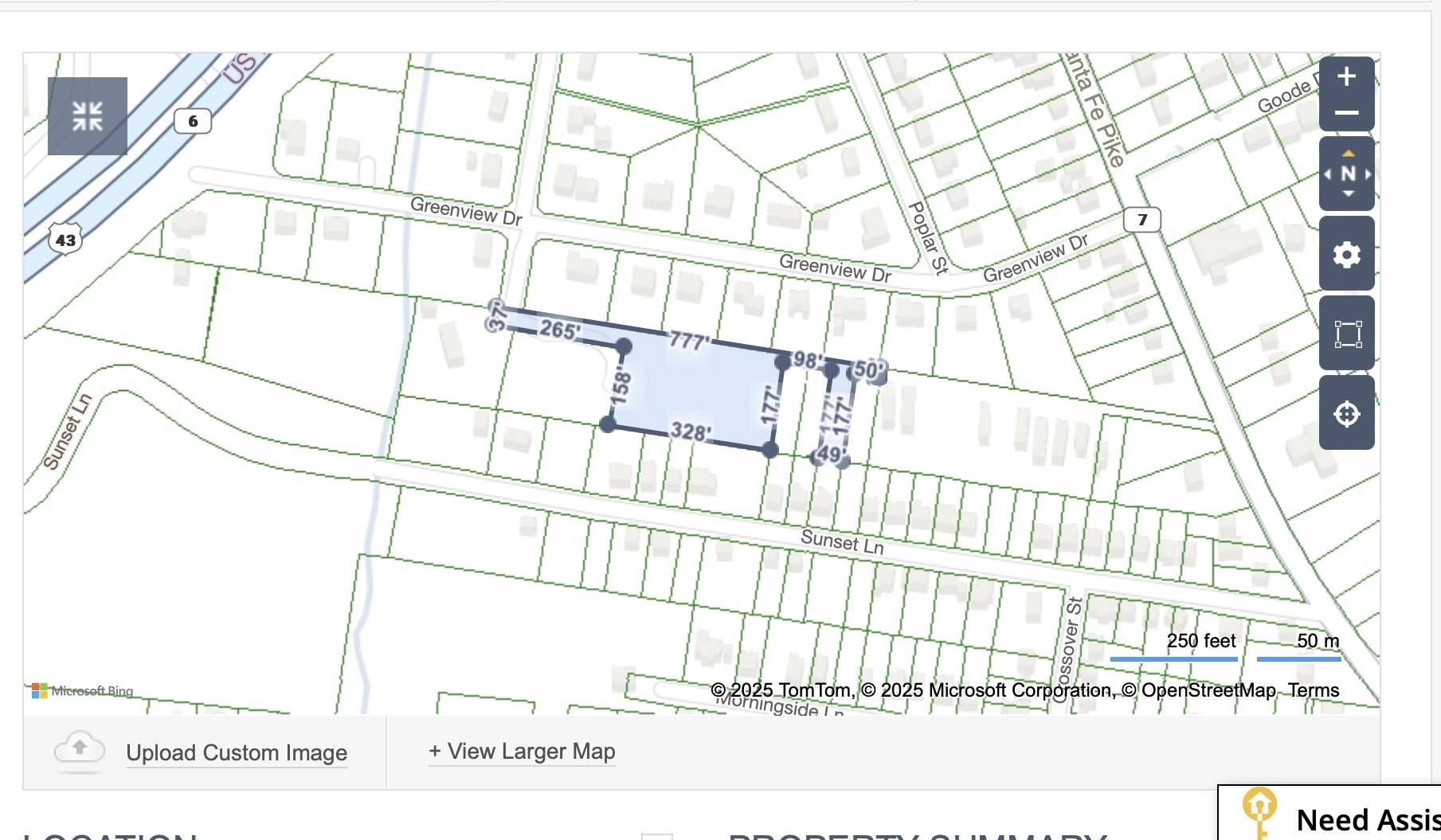Rotate map using the compass right arrow
Screen dimensions: 1441x840
tap(1367, 174)
